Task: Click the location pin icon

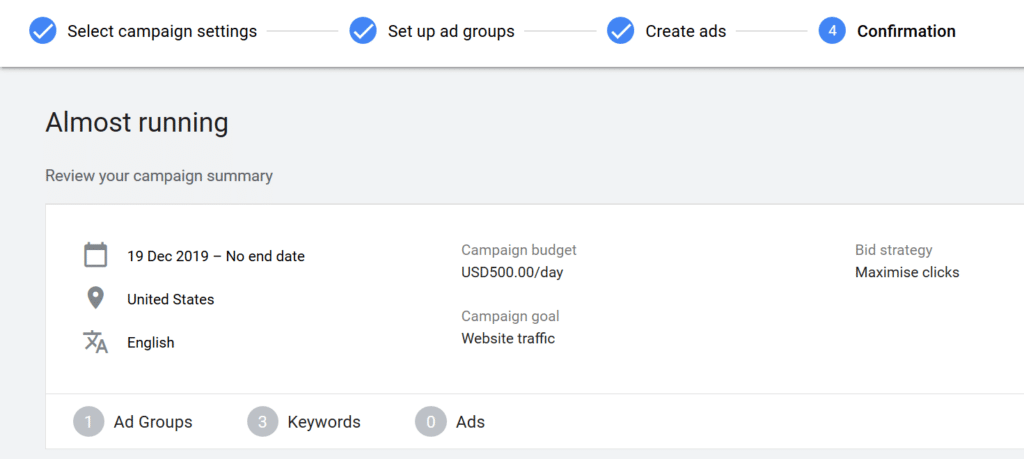Action: pyautogui.click(x=95, y=298)
